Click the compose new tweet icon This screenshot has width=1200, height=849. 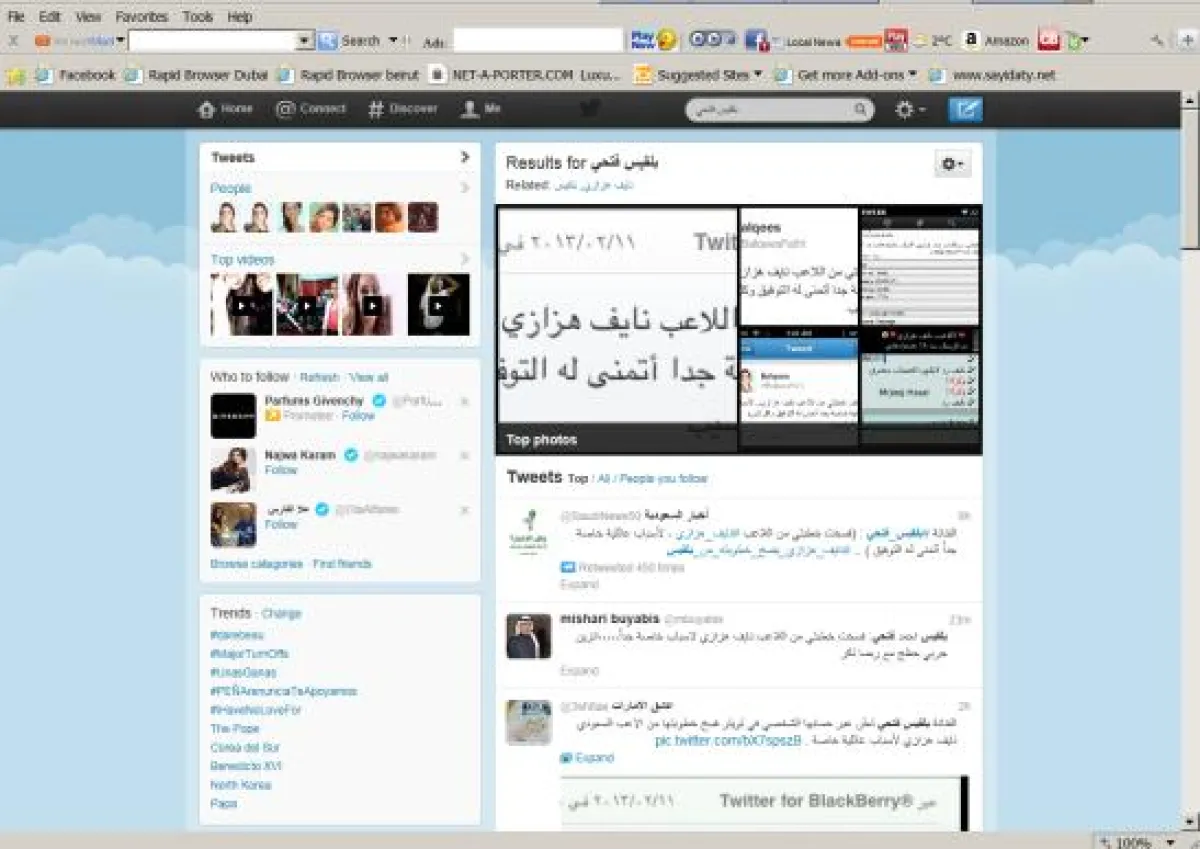pyautogui.click(x=965, y=110)
